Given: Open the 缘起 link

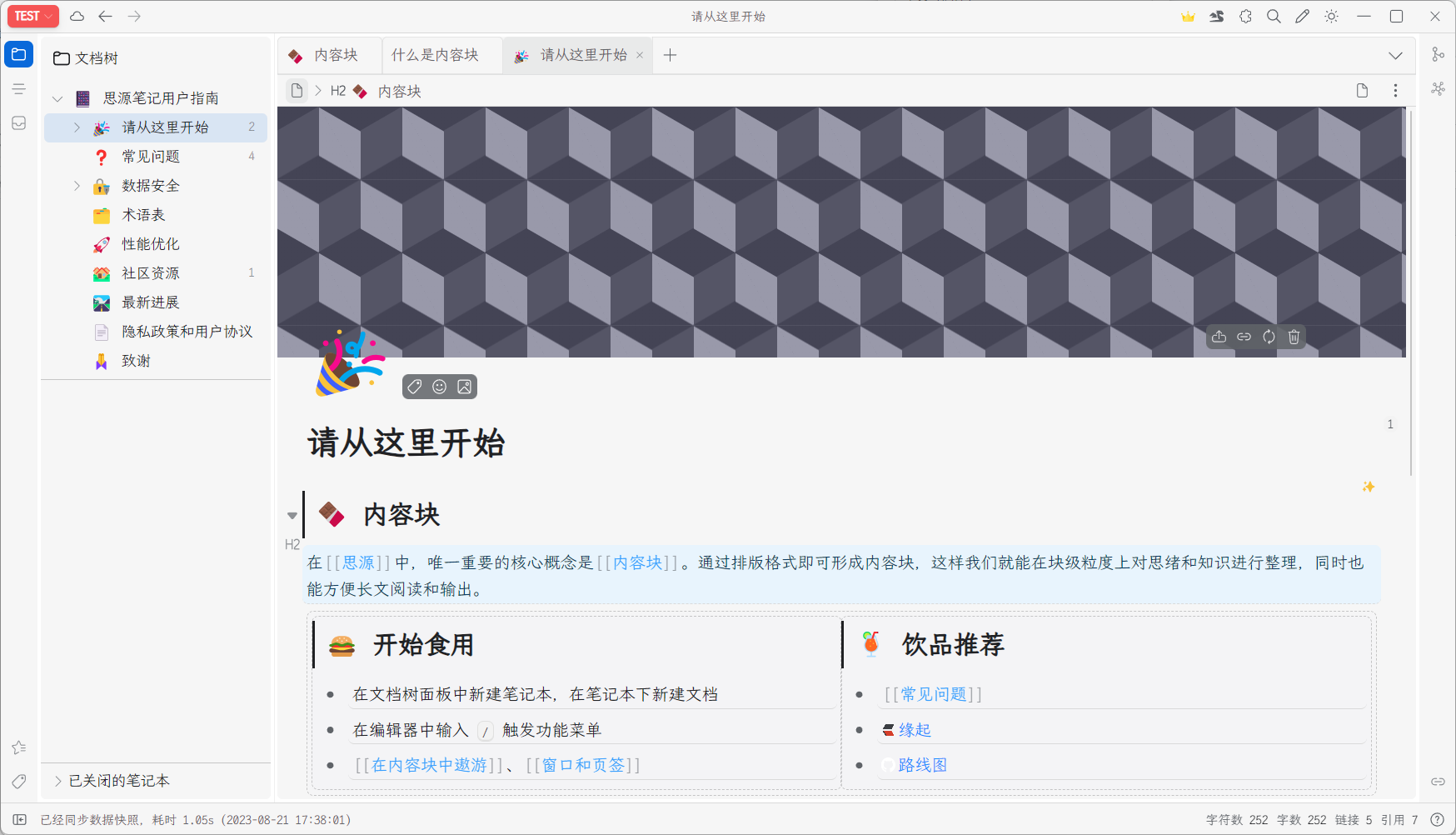Looking at the screenshot, I should [916, 729].
